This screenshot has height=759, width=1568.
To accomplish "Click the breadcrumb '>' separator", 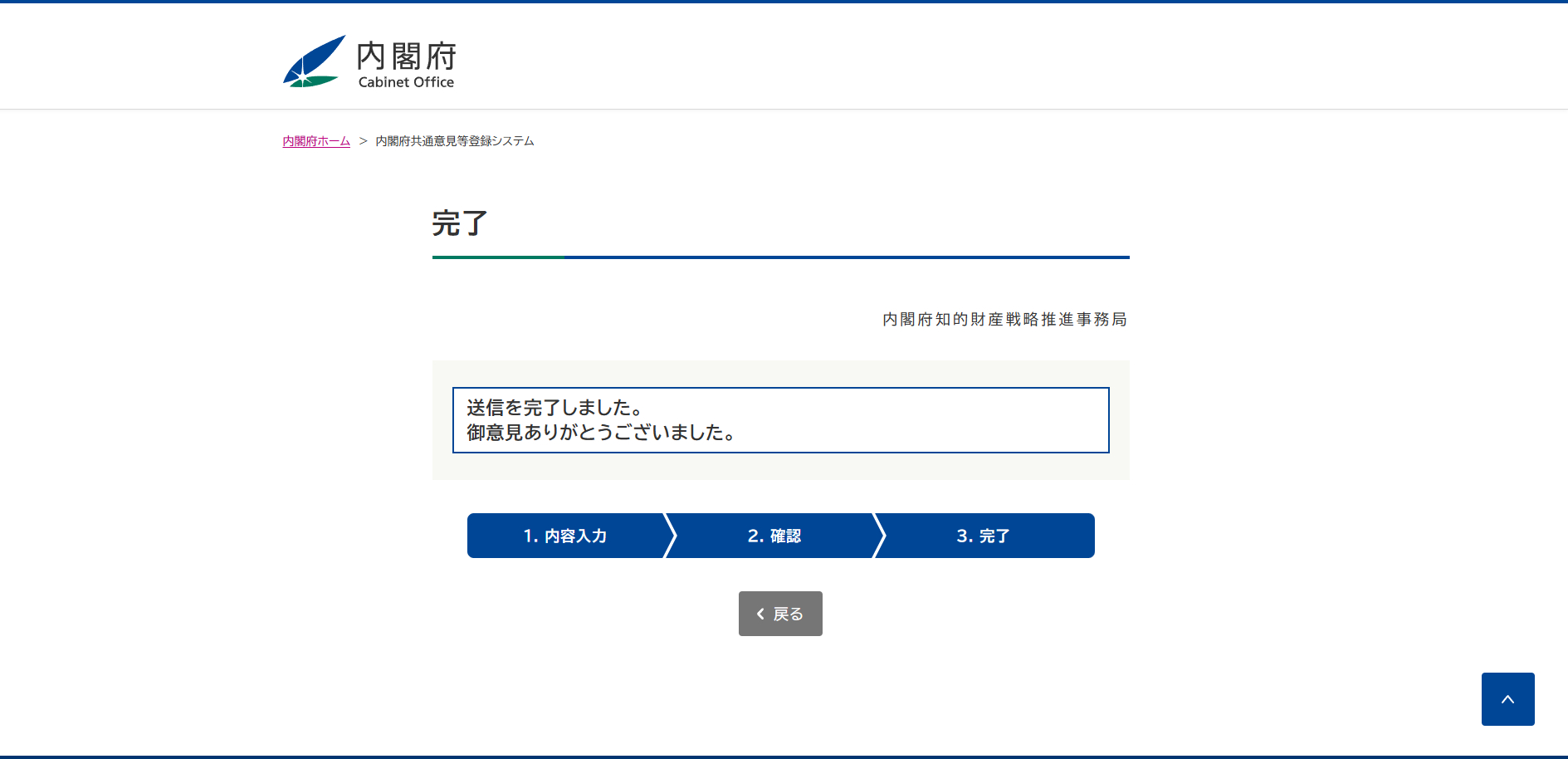I will pos(363,141).
